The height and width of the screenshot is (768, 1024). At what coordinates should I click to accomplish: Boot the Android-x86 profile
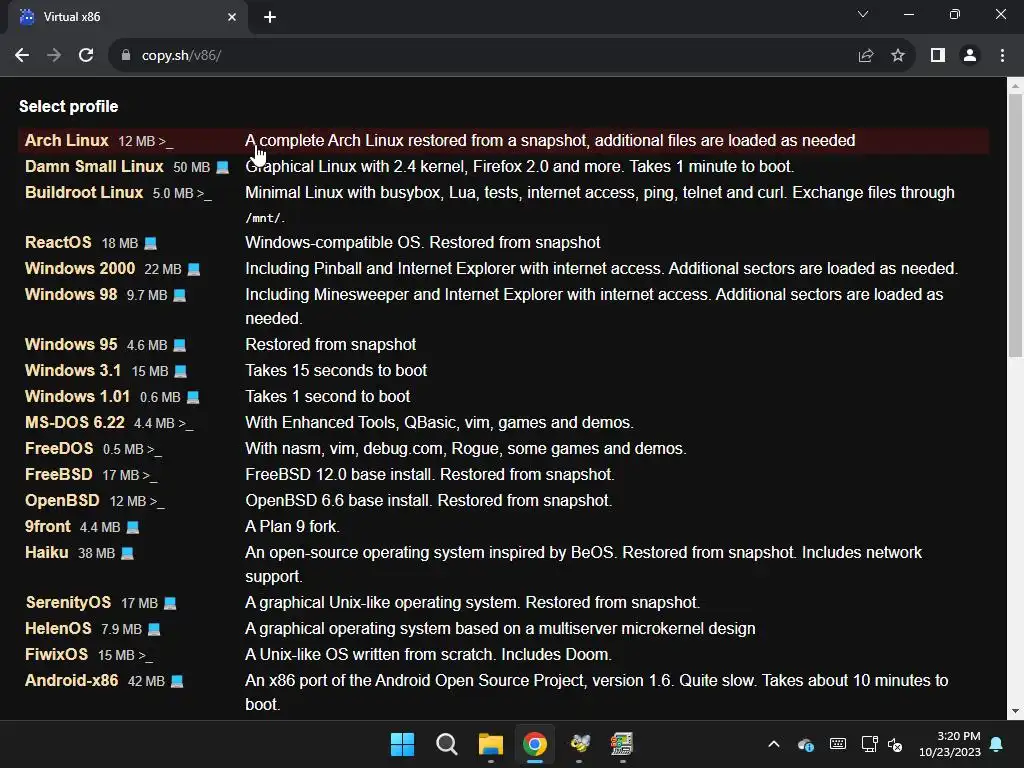click(x=72, y=681)
